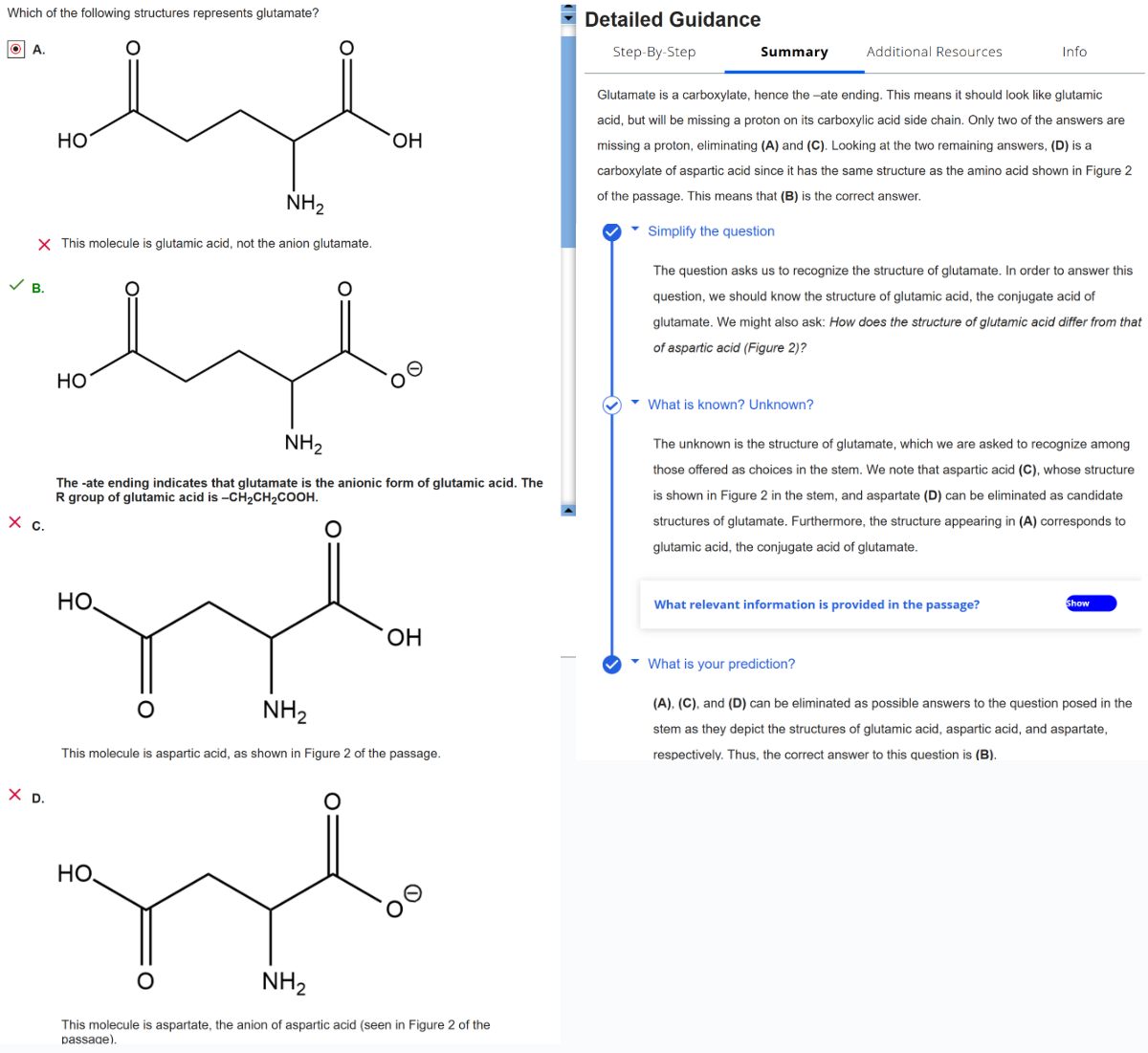Open the Info tab
This screenshot has width=1148, height=1053.
1073,53
